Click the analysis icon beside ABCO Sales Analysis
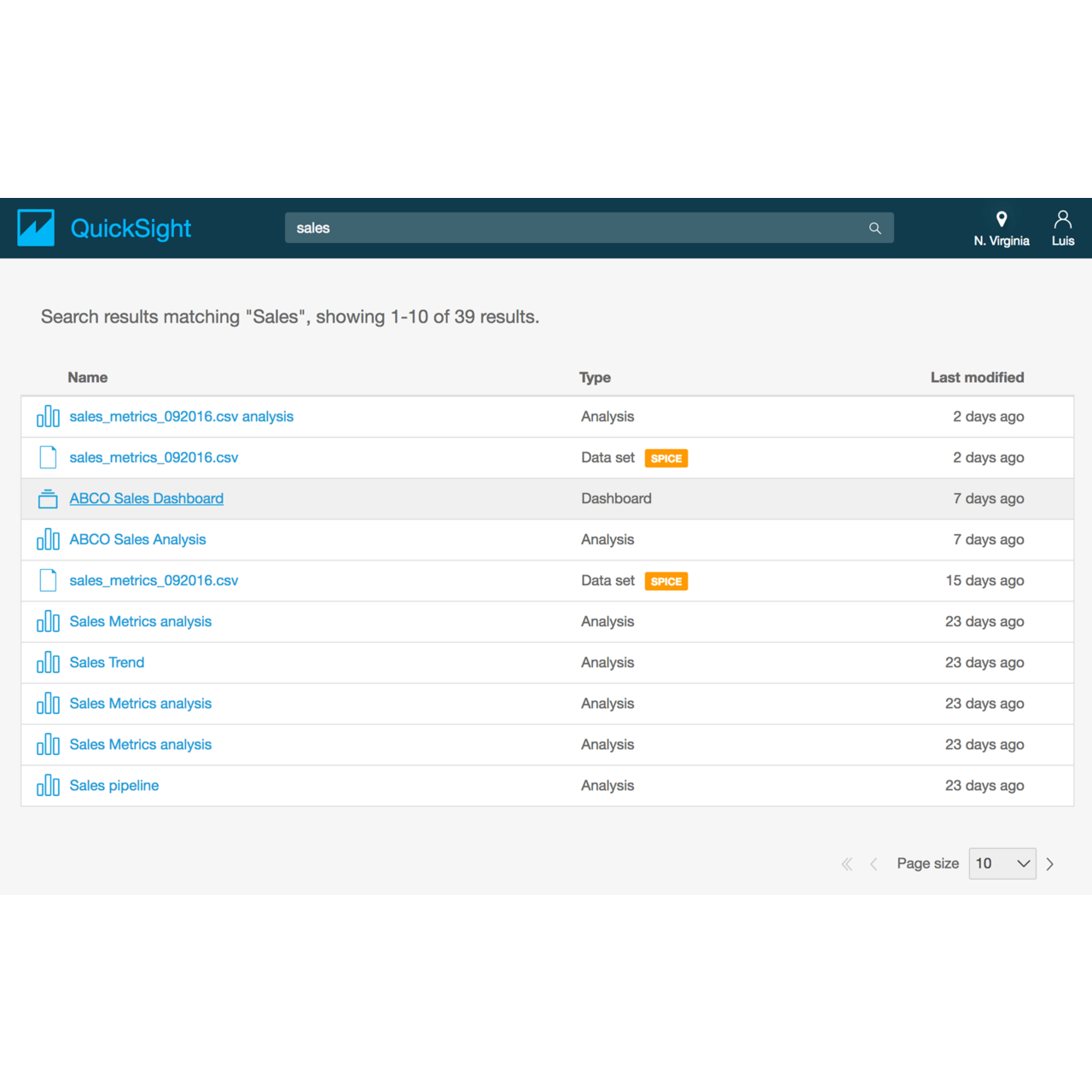This screenshot has width=1092, height=1092. coord(48,539)
